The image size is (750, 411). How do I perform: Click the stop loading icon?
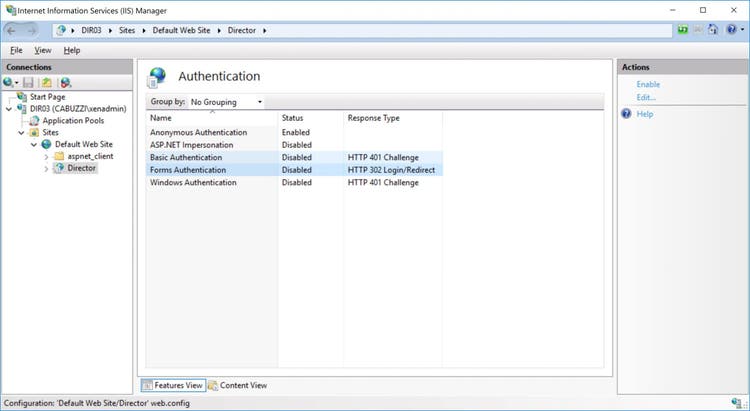(x=698, y=30)
